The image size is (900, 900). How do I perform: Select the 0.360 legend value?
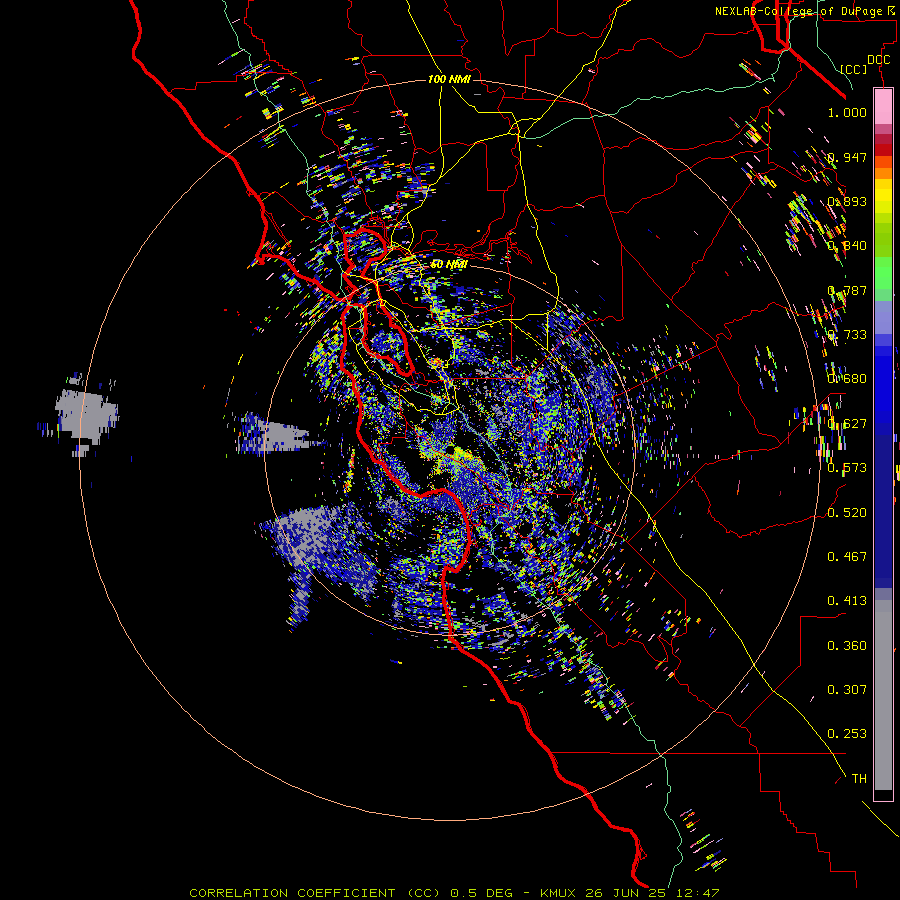click(x=847, y=646)
